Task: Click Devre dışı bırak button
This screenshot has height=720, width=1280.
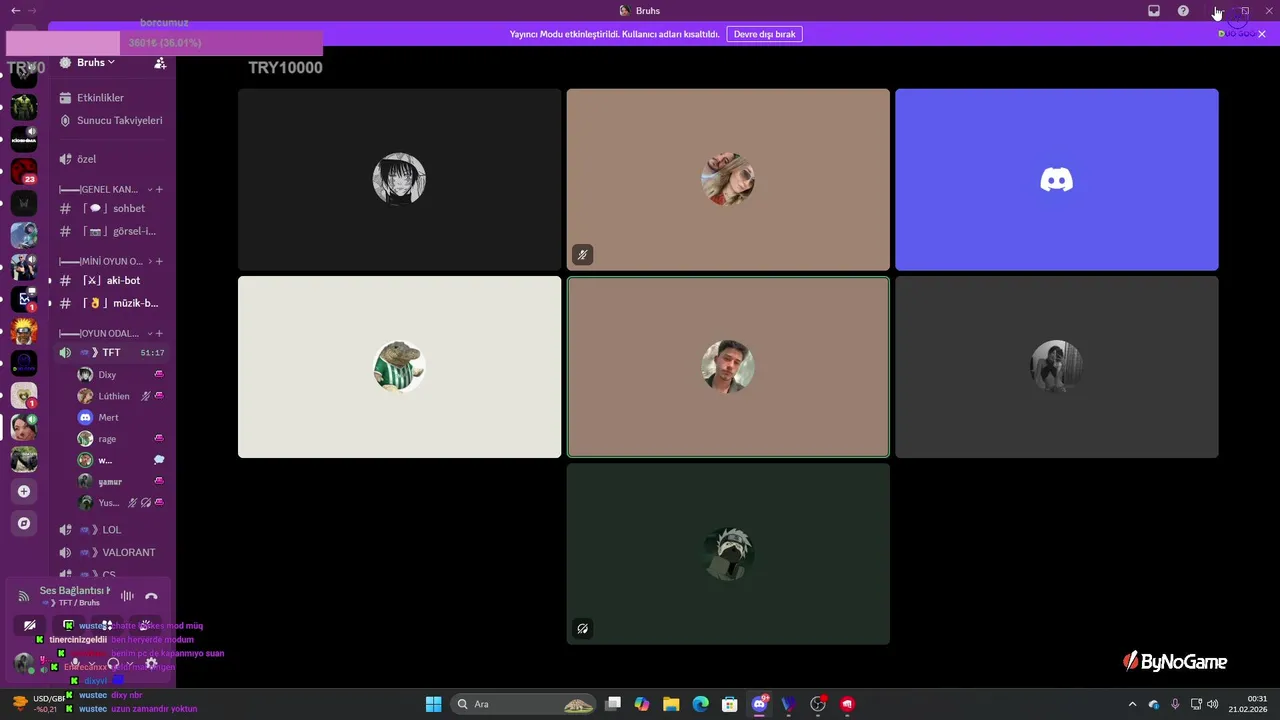Action: [764, 34]
